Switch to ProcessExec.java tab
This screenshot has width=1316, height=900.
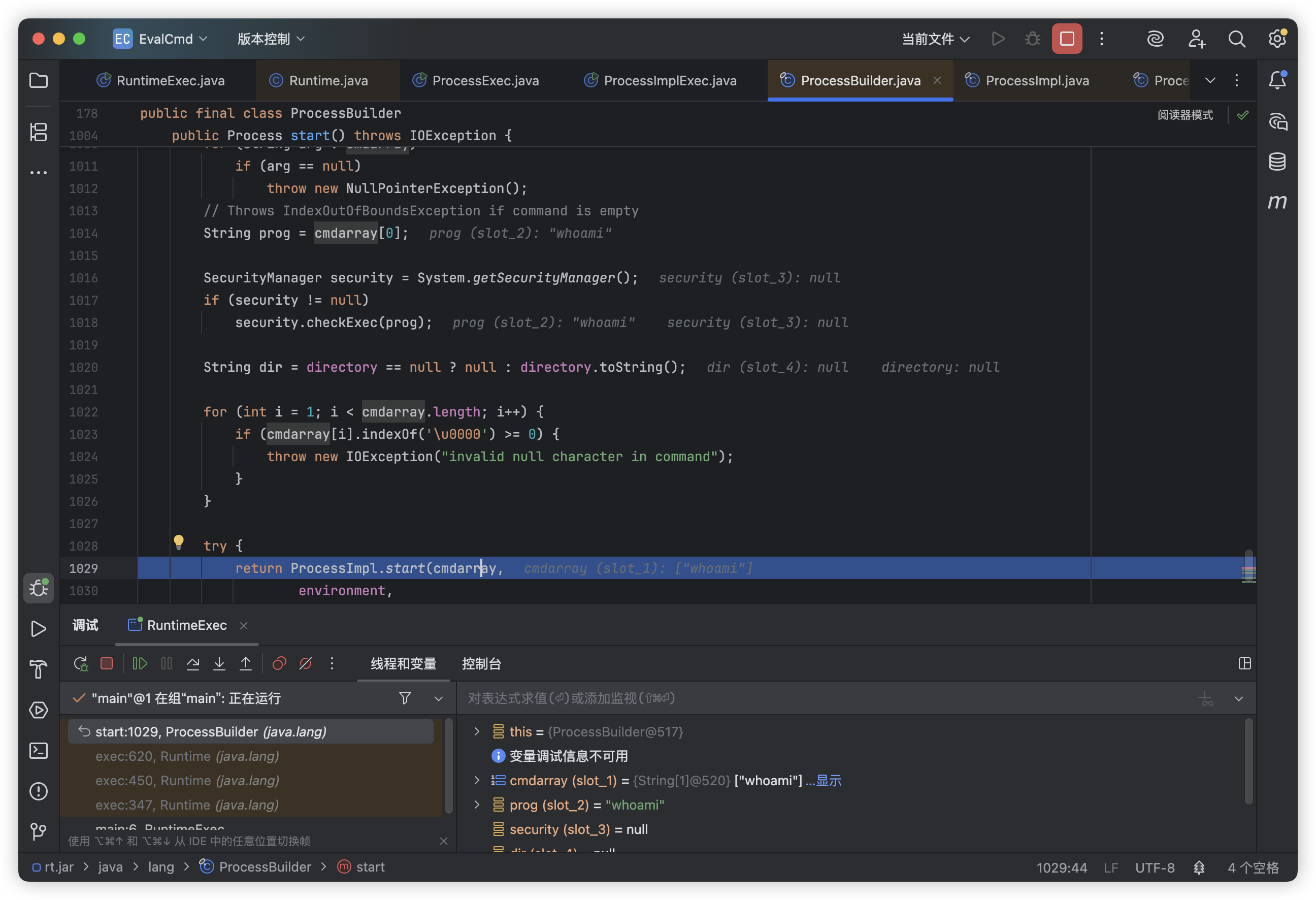coord(476,80)
